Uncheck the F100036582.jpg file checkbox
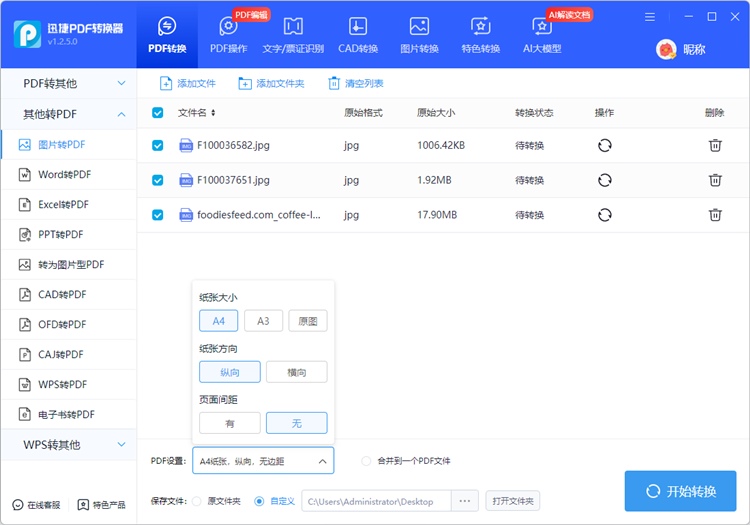The height and width of the screenshot is (525, 750). [x=158, y=145]
